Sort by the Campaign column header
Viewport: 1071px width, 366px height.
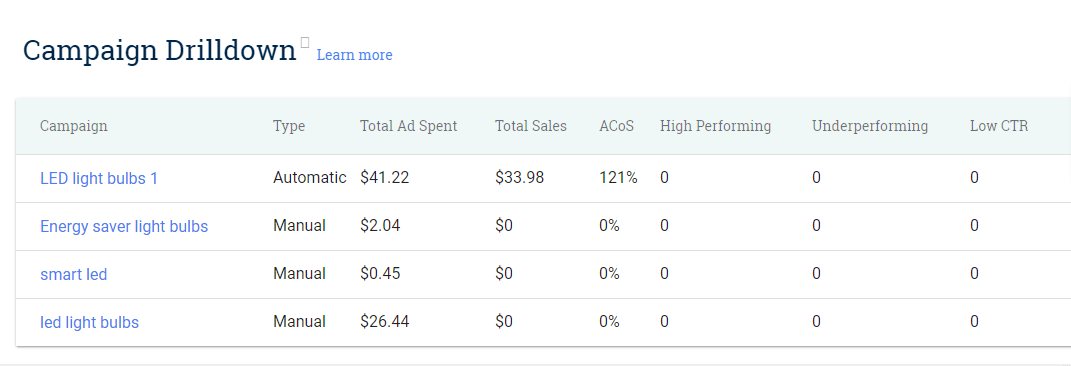74,126
